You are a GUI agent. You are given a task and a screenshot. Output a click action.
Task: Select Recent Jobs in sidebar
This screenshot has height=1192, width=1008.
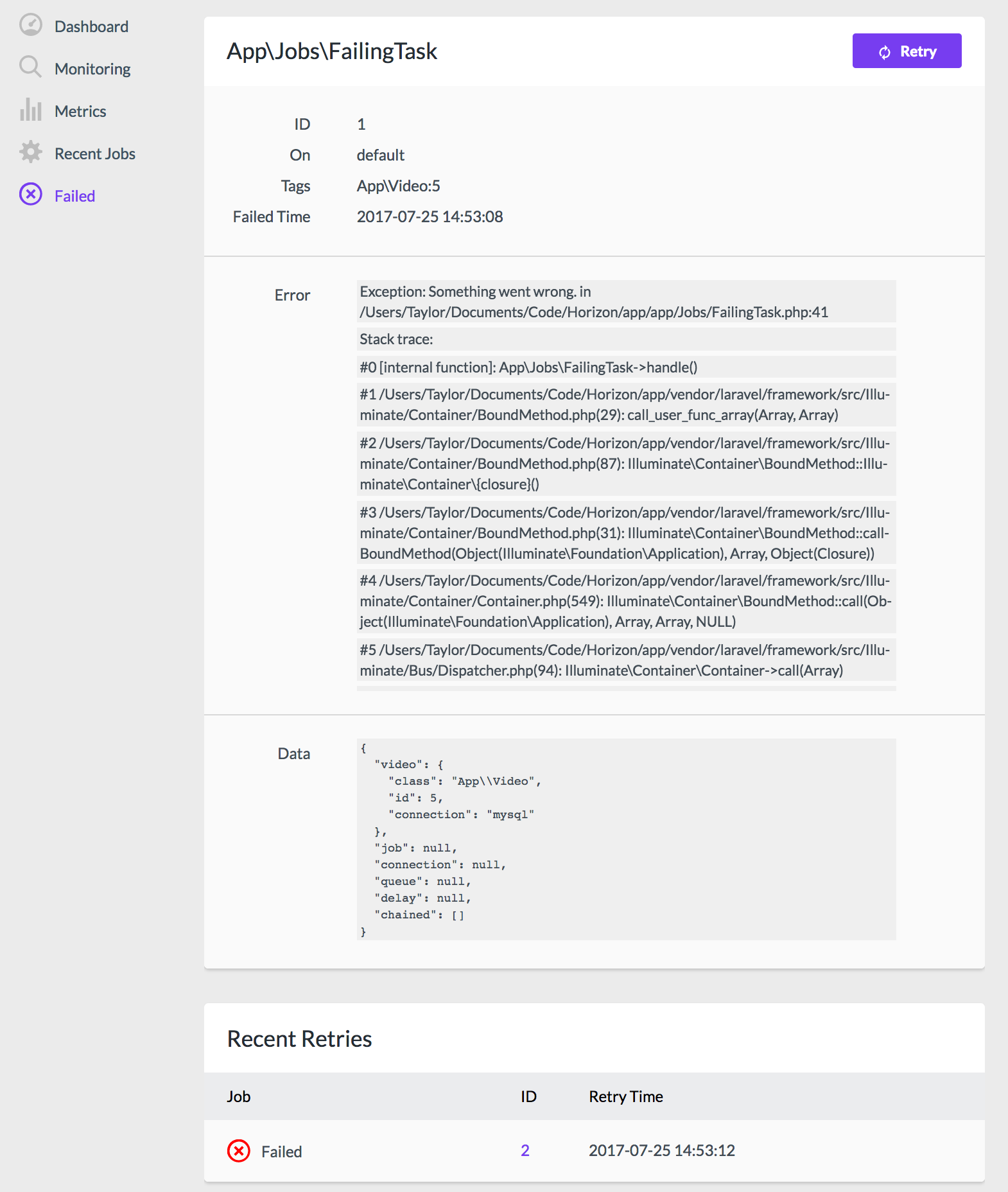95,153
